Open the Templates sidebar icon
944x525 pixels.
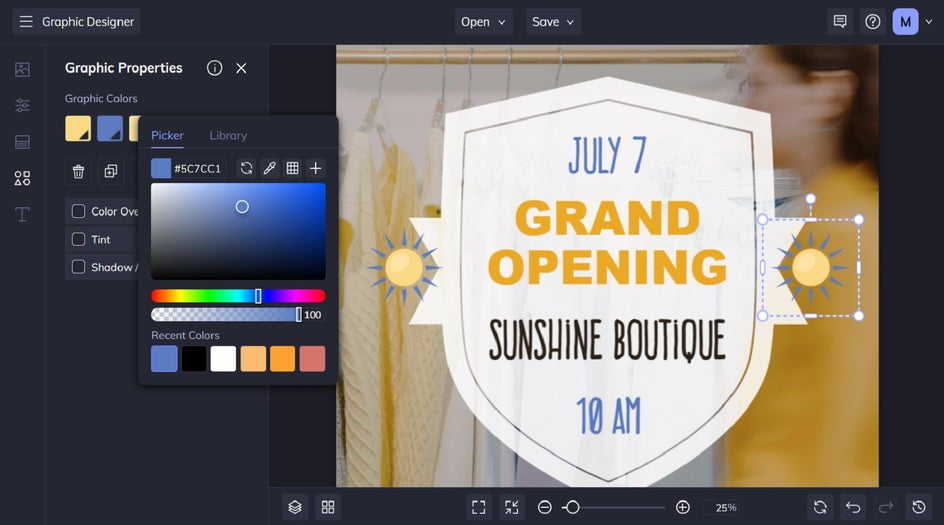point(22,142)
